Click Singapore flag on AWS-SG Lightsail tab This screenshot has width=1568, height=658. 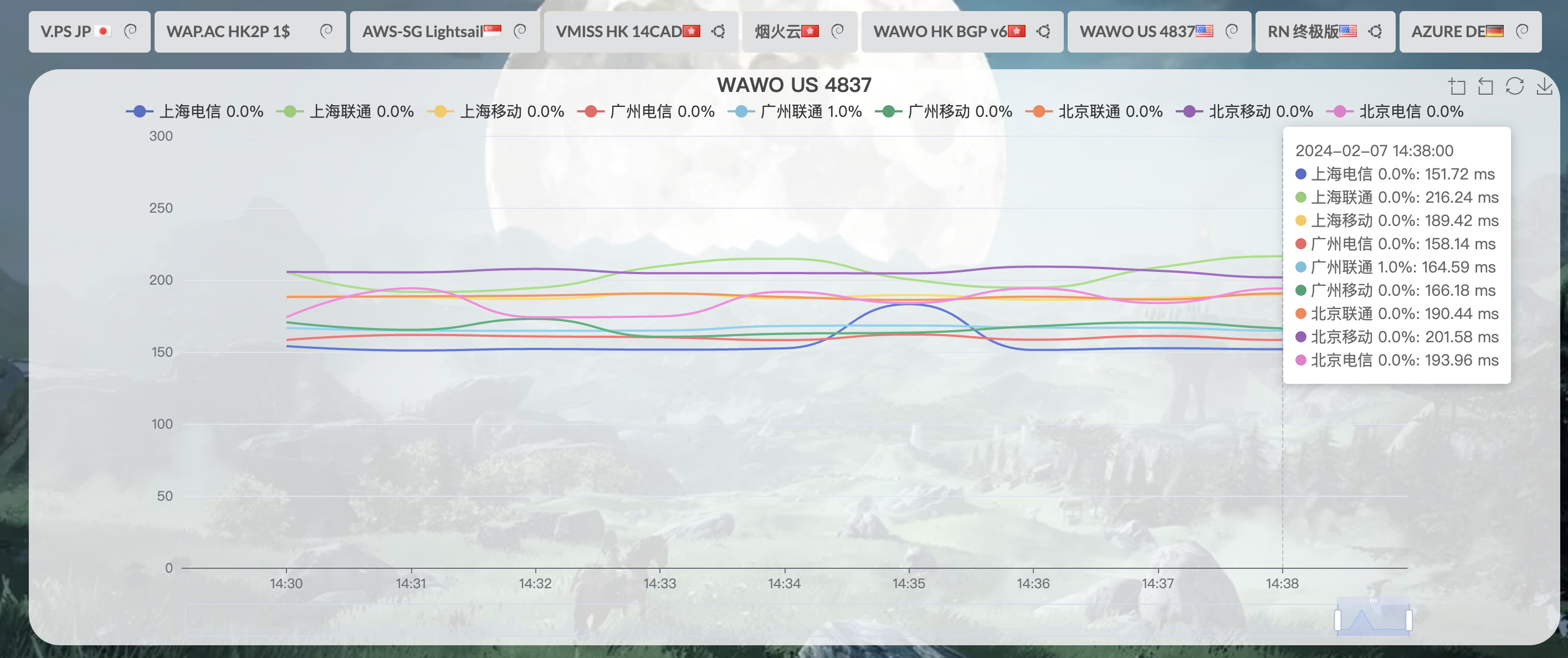493,31
